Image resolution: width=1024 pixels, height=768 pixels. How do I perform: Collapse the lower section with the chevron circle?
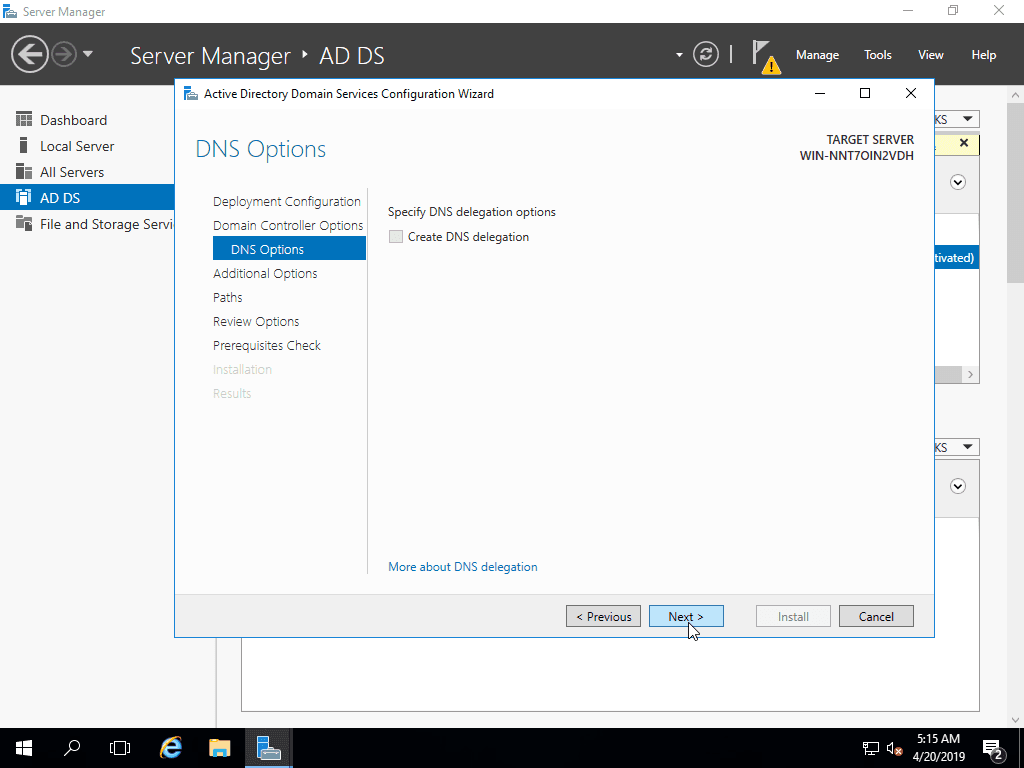(958, 486)
